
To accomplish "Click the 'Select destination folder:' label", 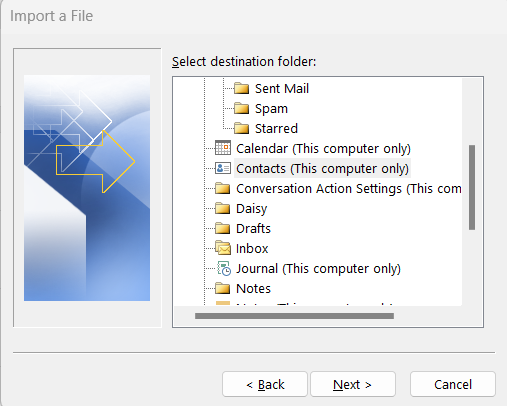I will pyautogui.click(x=244, y=62).
